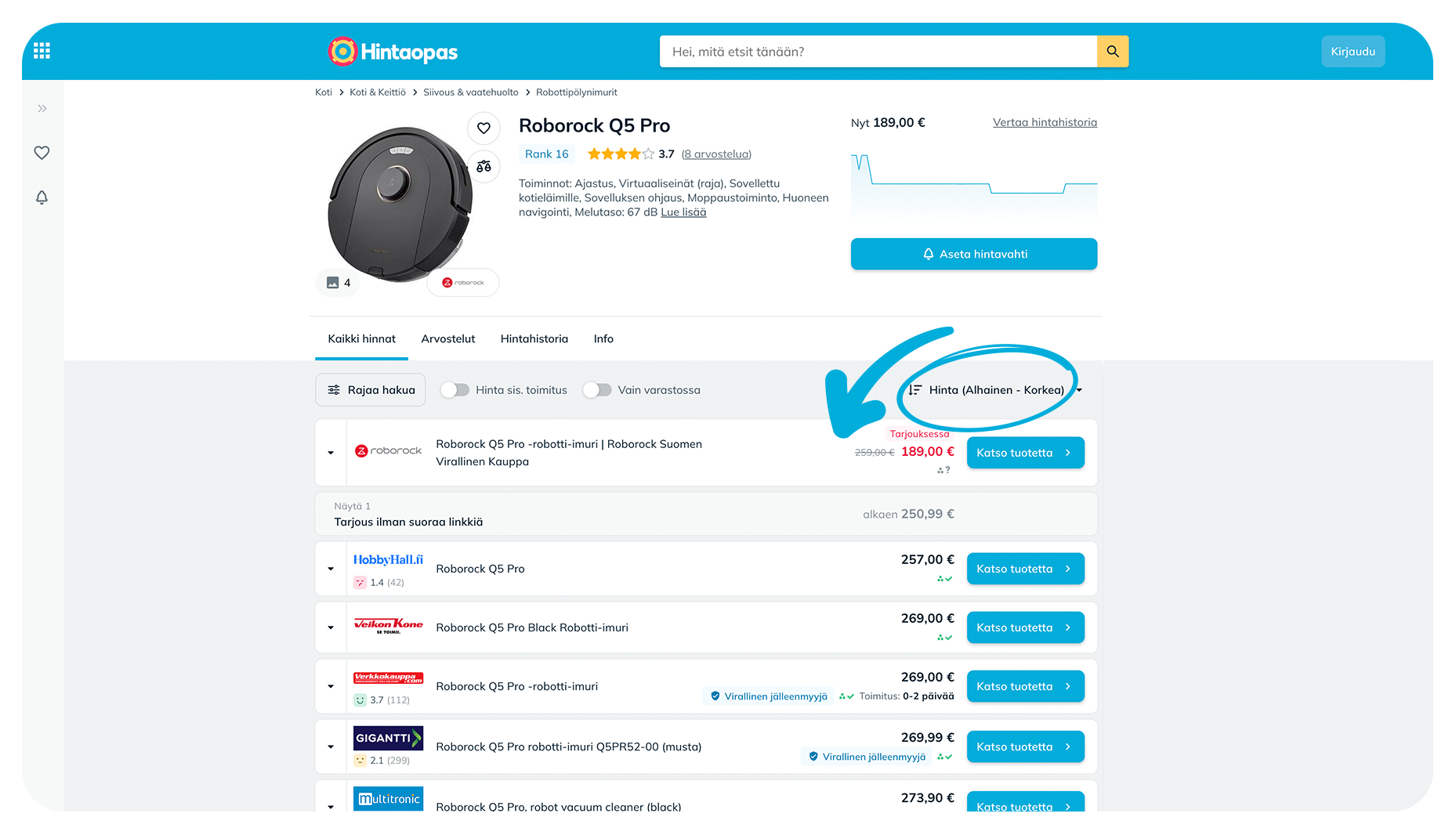This screenshot has height=835, width=1456.
Task: Toggle Vain varastossa switch
Action: [x=597, y=390]
